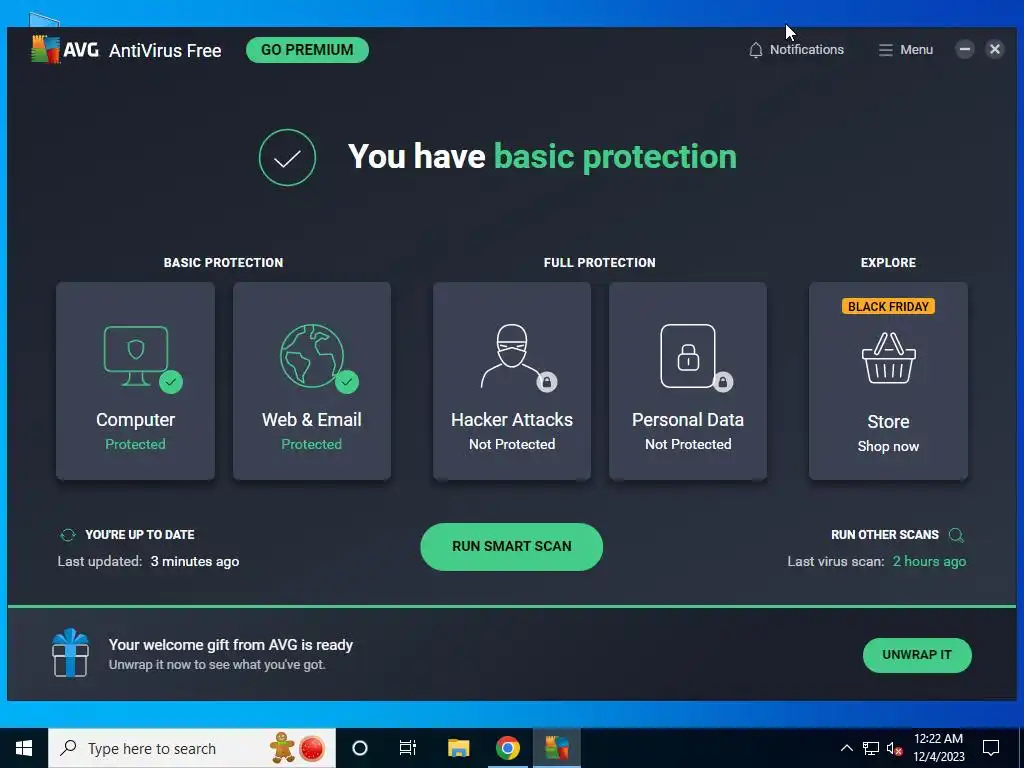
Task: Click the 'Protected' status under Web & Email
Action: (x=312, y=444)
